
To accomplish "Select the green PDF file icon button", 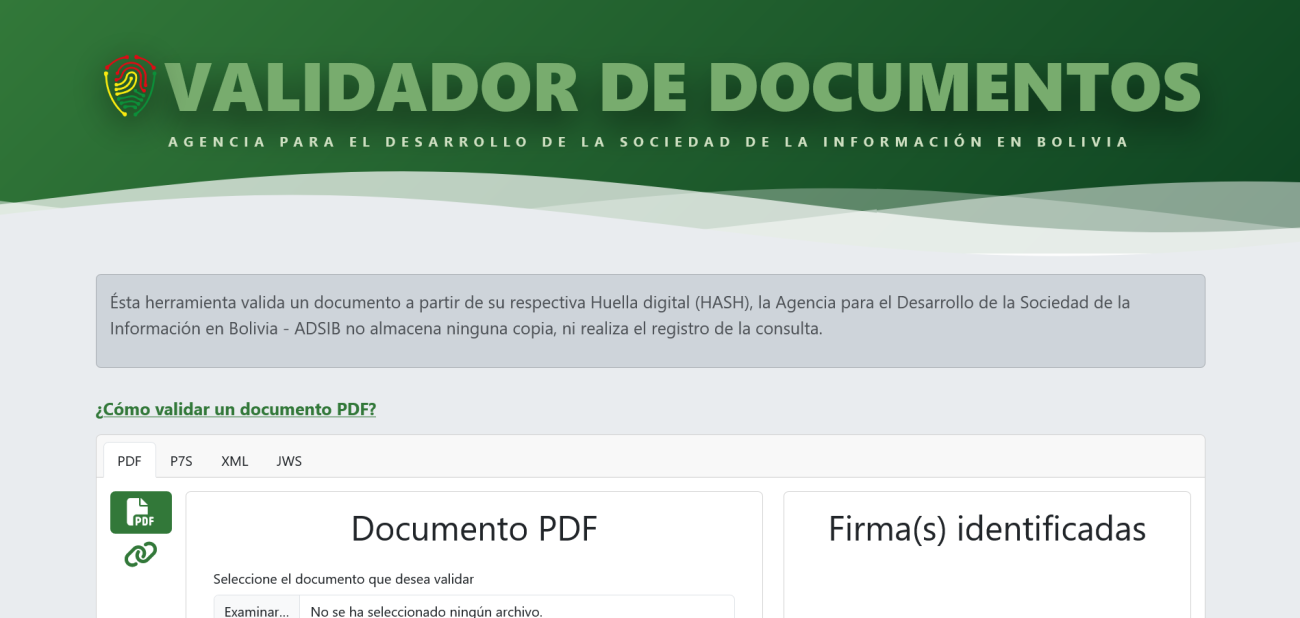I will tap(141, 512).
